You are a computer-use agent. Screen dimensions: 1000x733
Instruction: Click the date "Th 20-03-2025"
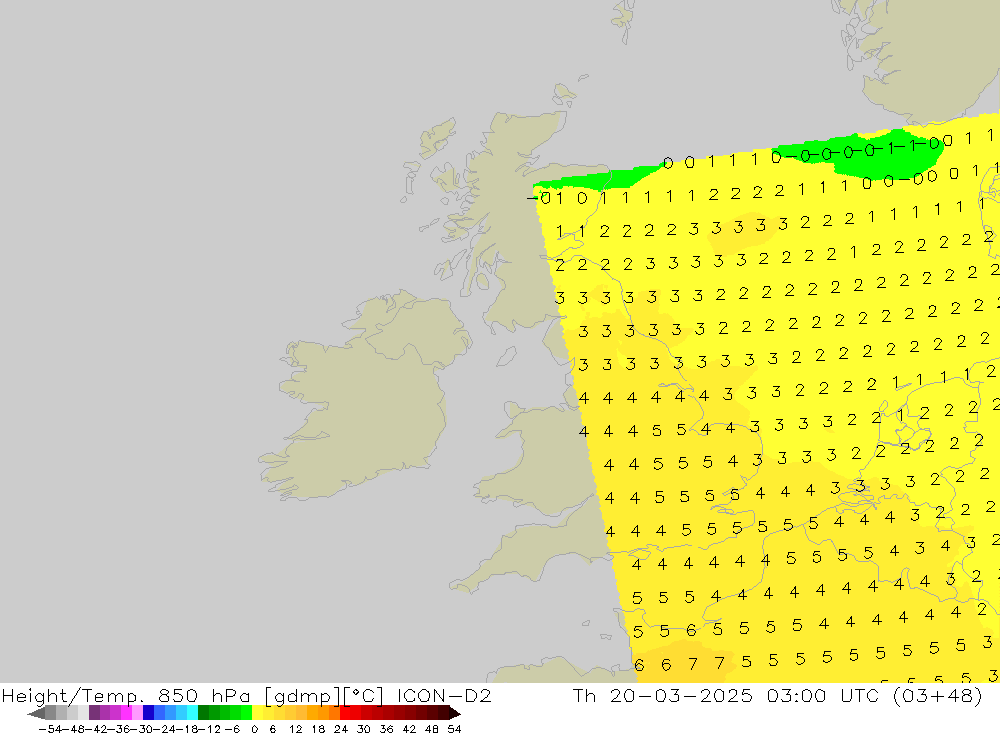coord(663,695)
